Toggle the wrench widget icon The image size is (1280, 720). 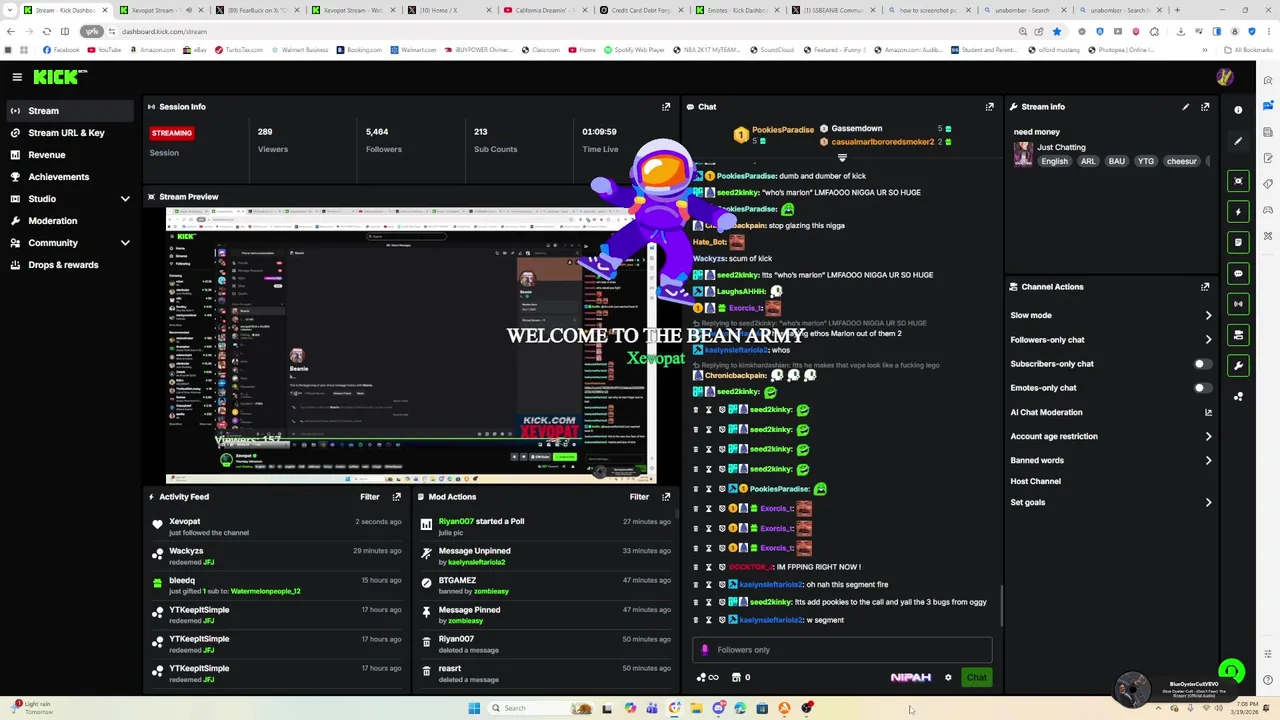pyautogui.click(x=1238, y=366)
